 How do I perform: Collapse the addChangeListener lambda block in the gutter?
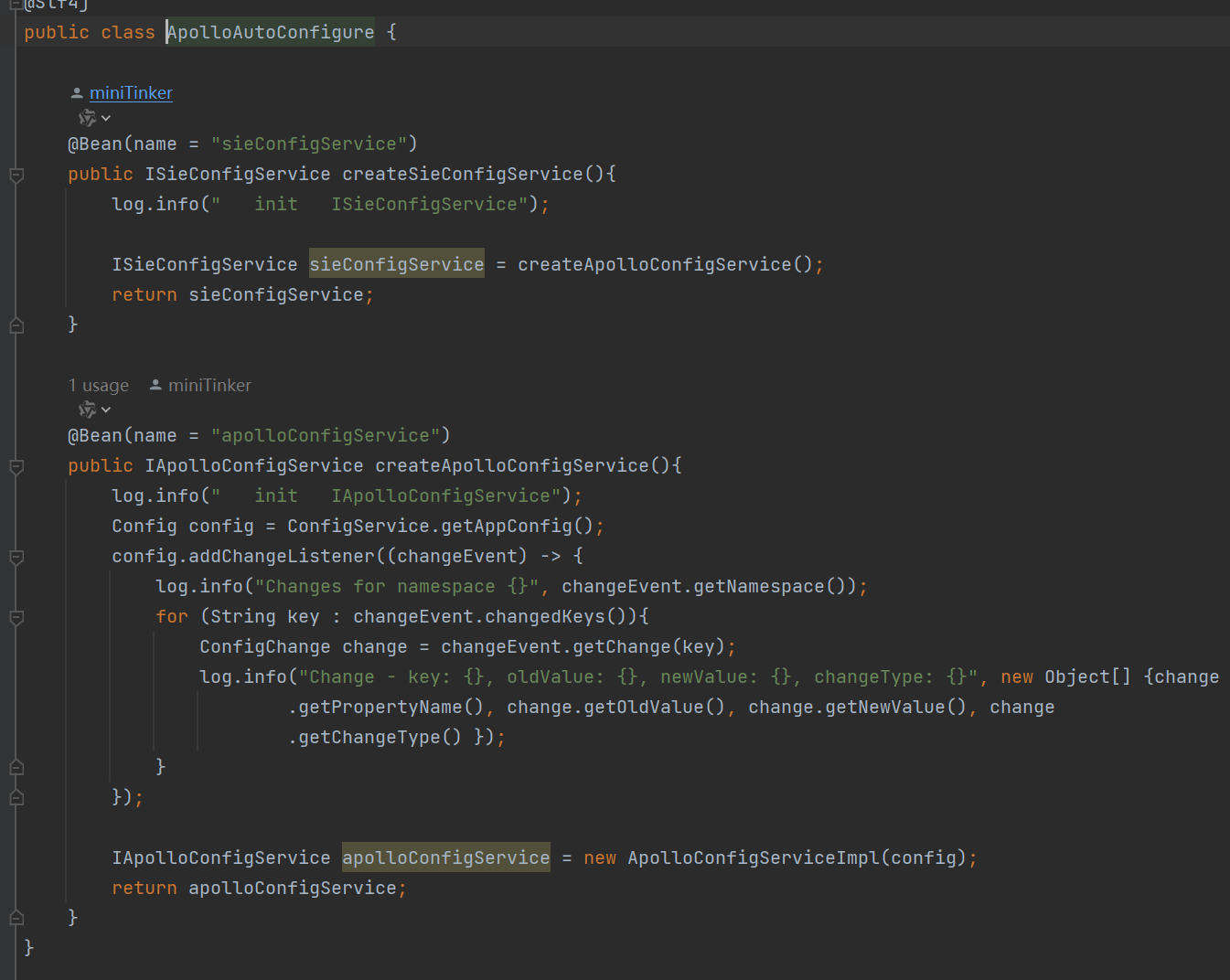pyautogui.click(x=16, y=557)
